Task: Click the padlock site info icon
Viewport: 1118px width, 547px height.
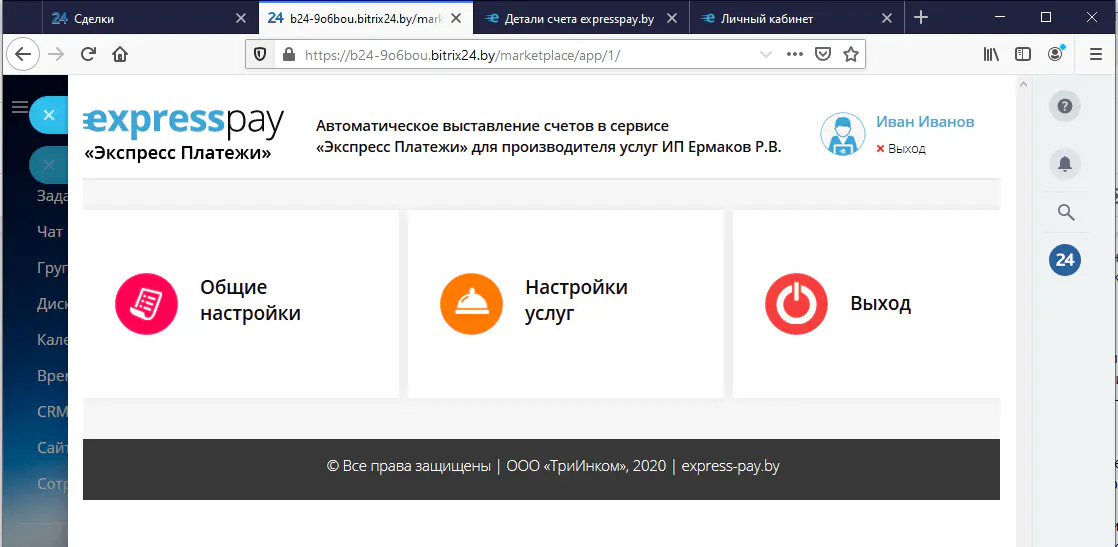Action: click(x=289, y=54)
